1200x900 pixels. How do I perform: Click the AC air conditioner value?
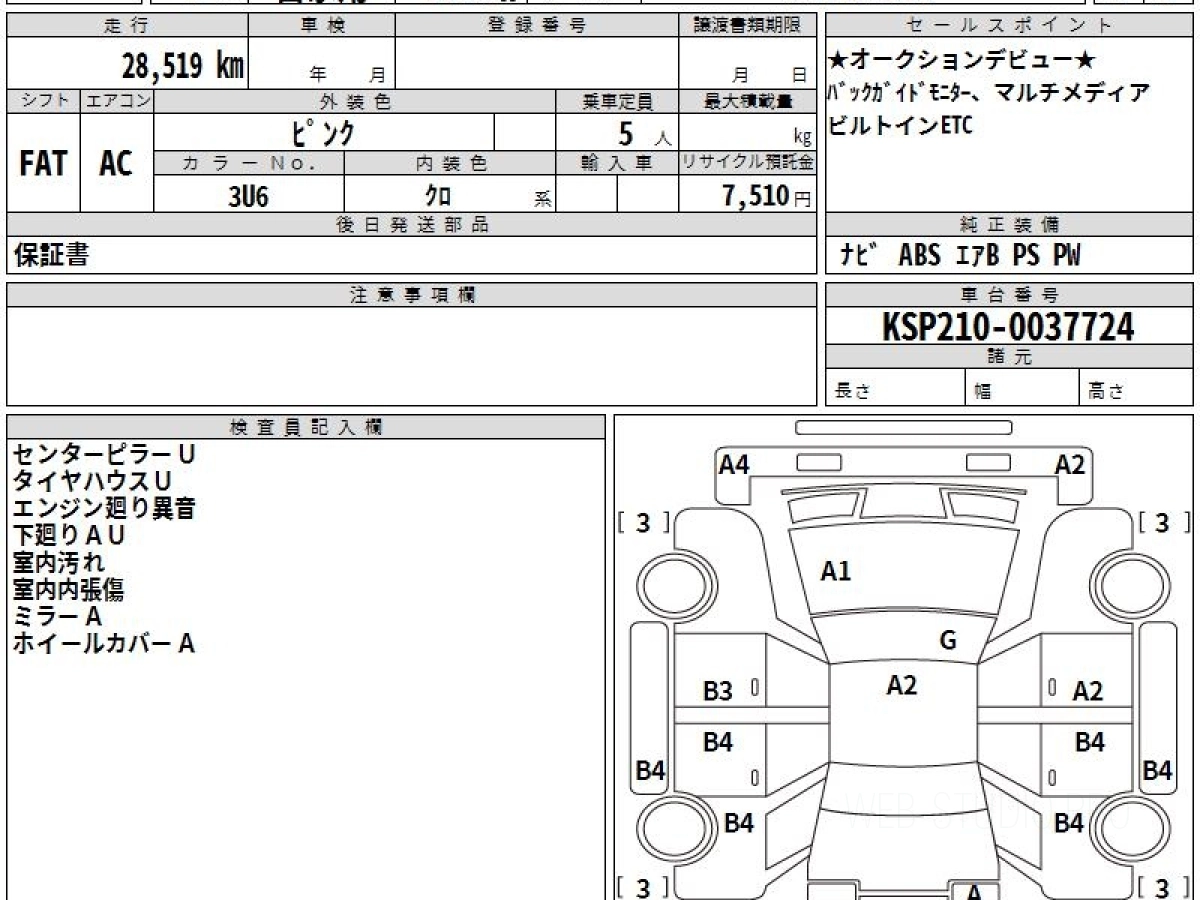[116, 163]
